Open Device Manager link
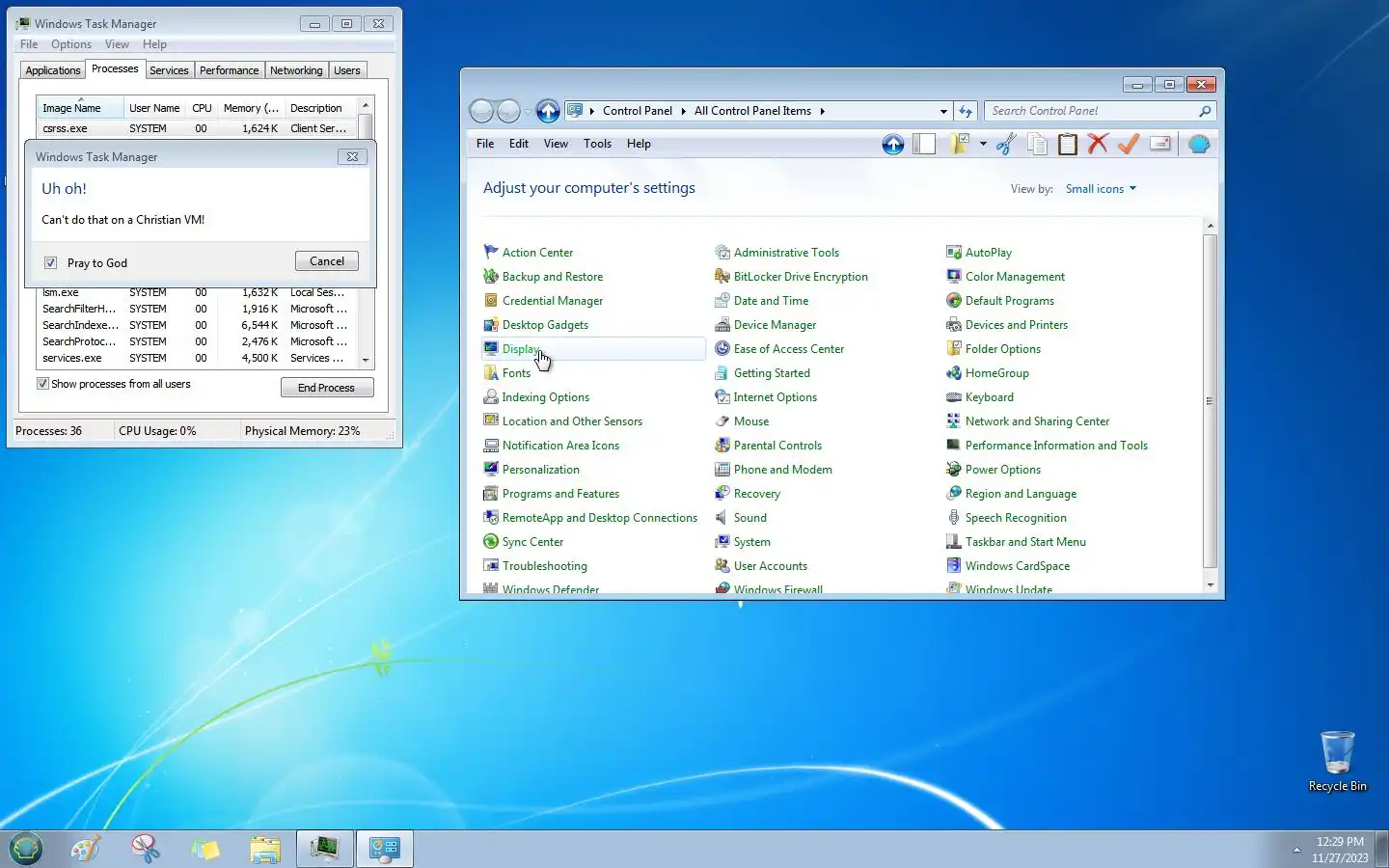The image size is (1389, 868). pyautogui.click(x=775, y=325)
